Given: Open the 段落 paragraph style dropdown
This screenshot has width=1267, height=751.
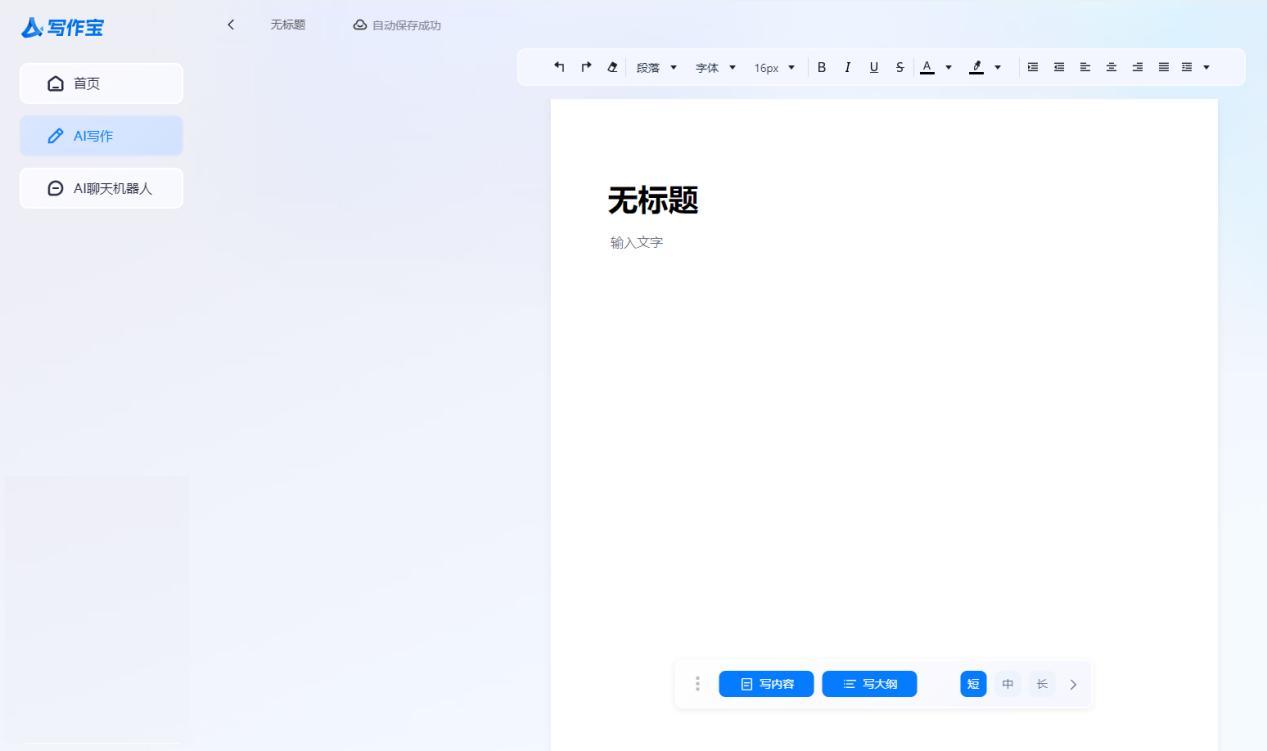Looking at the screenshot, I should point(657,67).
